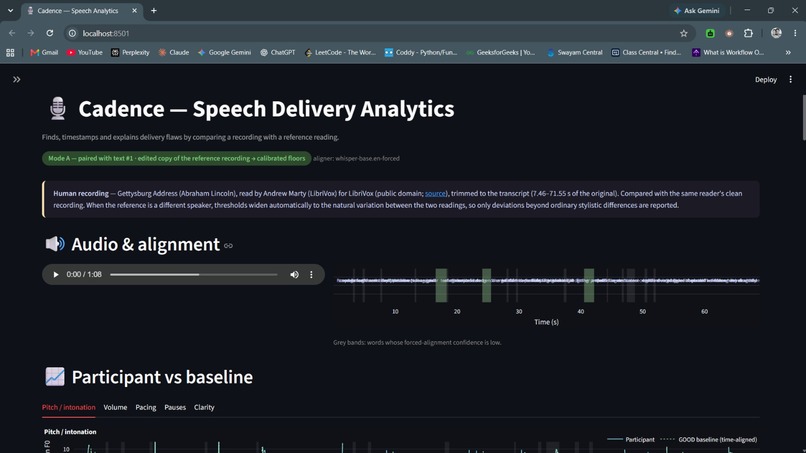Image resolution: width=806 pixels, height=453 pixels.
Task: Open the Chrome profile avatar
Action: [x=776, y=33]
